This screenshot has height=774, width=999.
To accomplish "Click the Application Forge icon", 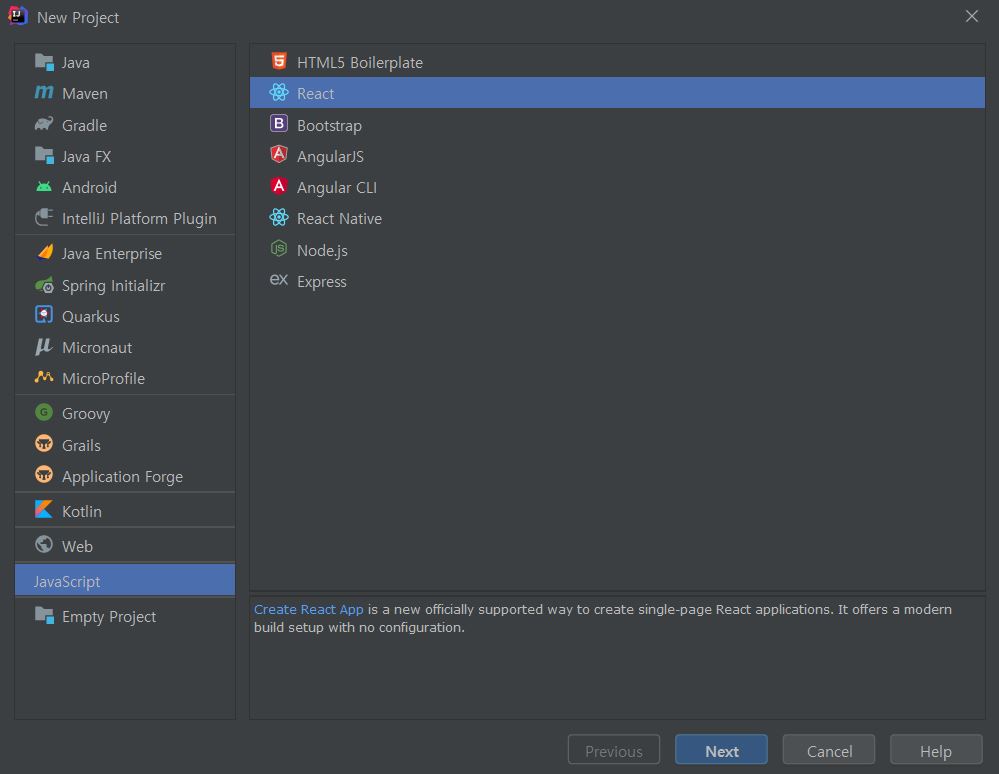I will coord(44,475).
